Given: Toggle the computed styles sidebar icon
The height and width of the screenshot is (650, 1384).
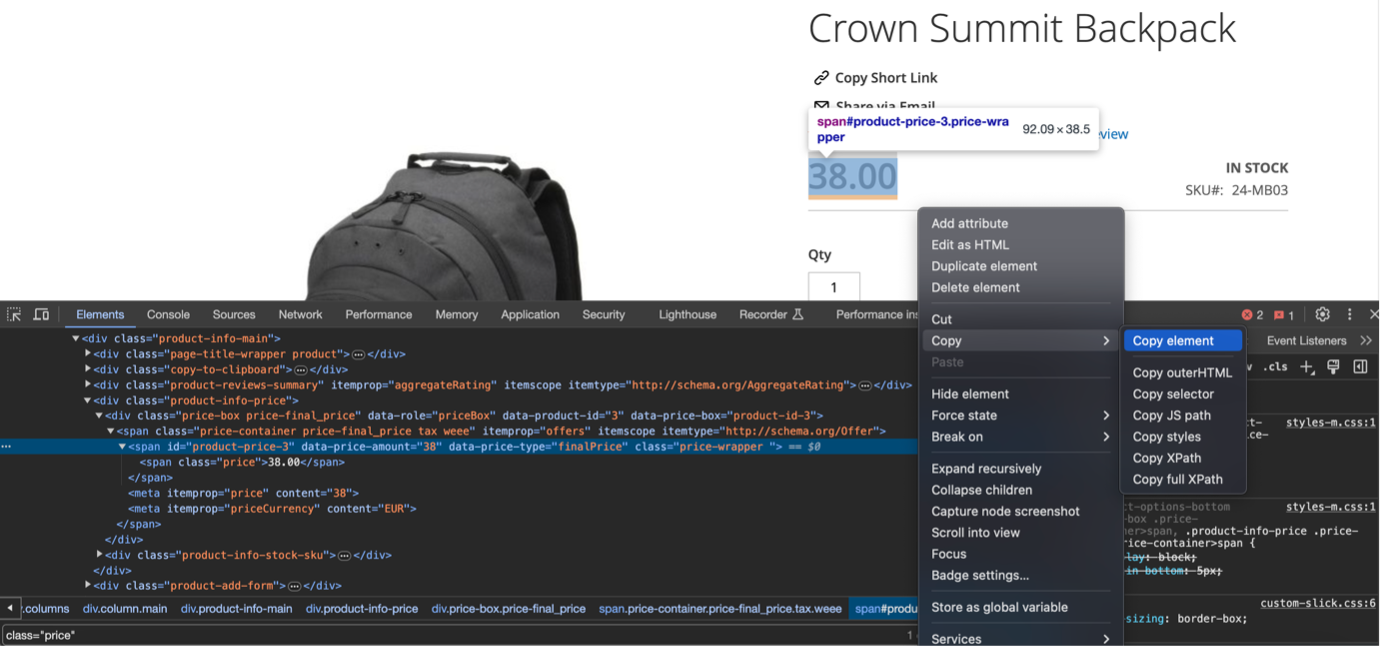Looking at the screenshot, I should pos(1360,367).
